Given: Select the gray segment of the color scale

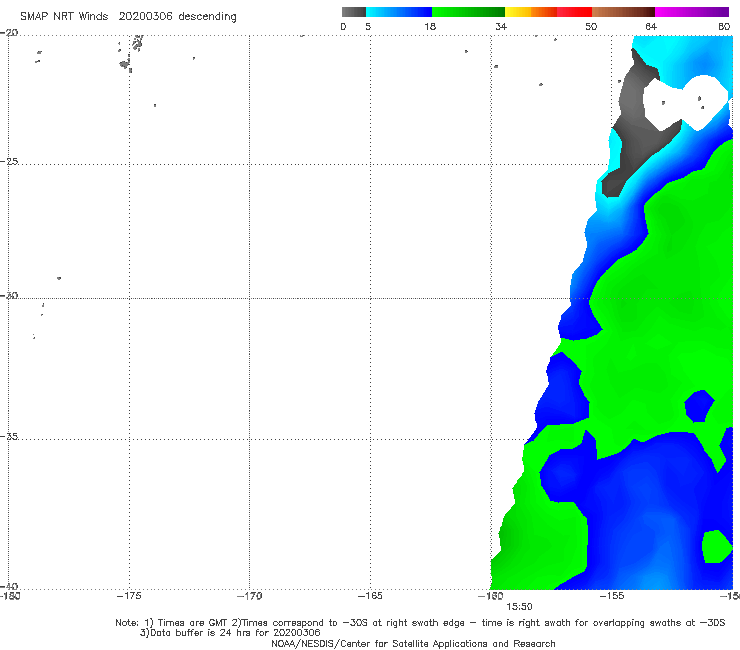Looking at the screenshot, I should 354,12.
